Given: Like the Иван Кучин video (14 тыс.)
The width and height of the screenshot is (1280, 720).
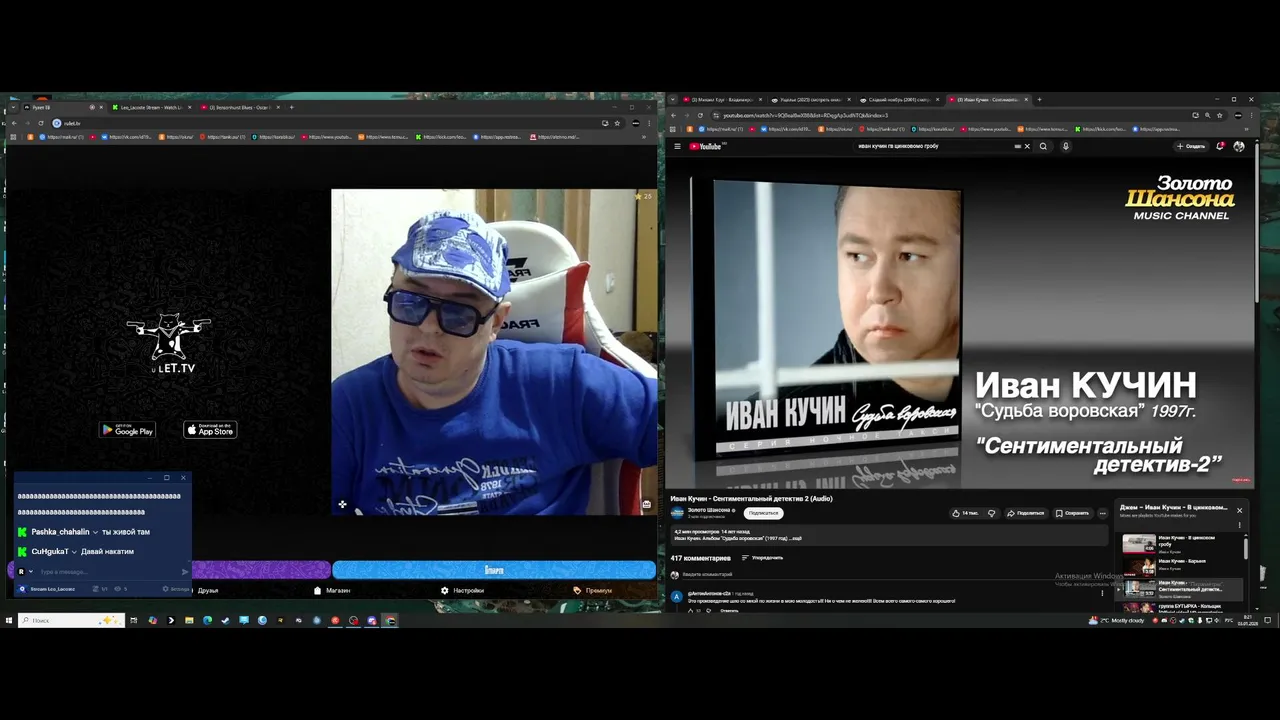Looking at the screenshot, I should (965, 513).
